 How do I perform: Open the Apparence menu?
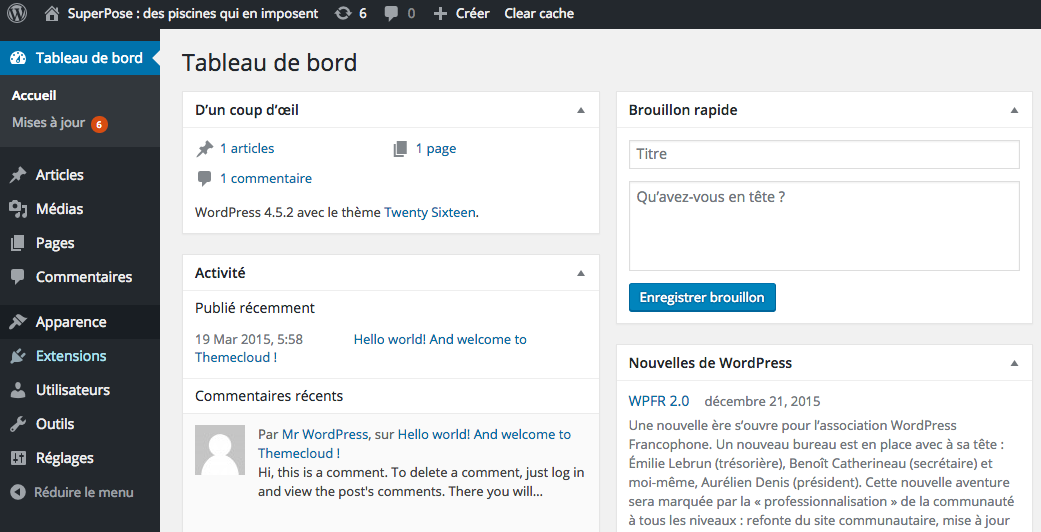(80, 322)
